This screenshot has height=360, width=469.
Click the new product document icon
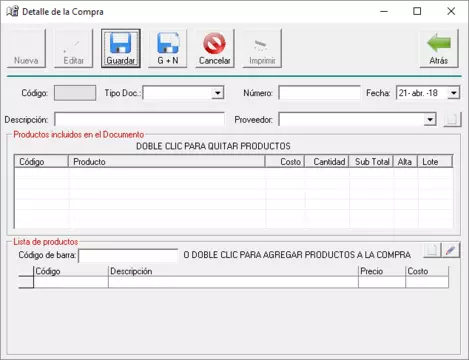click(432, 250)
